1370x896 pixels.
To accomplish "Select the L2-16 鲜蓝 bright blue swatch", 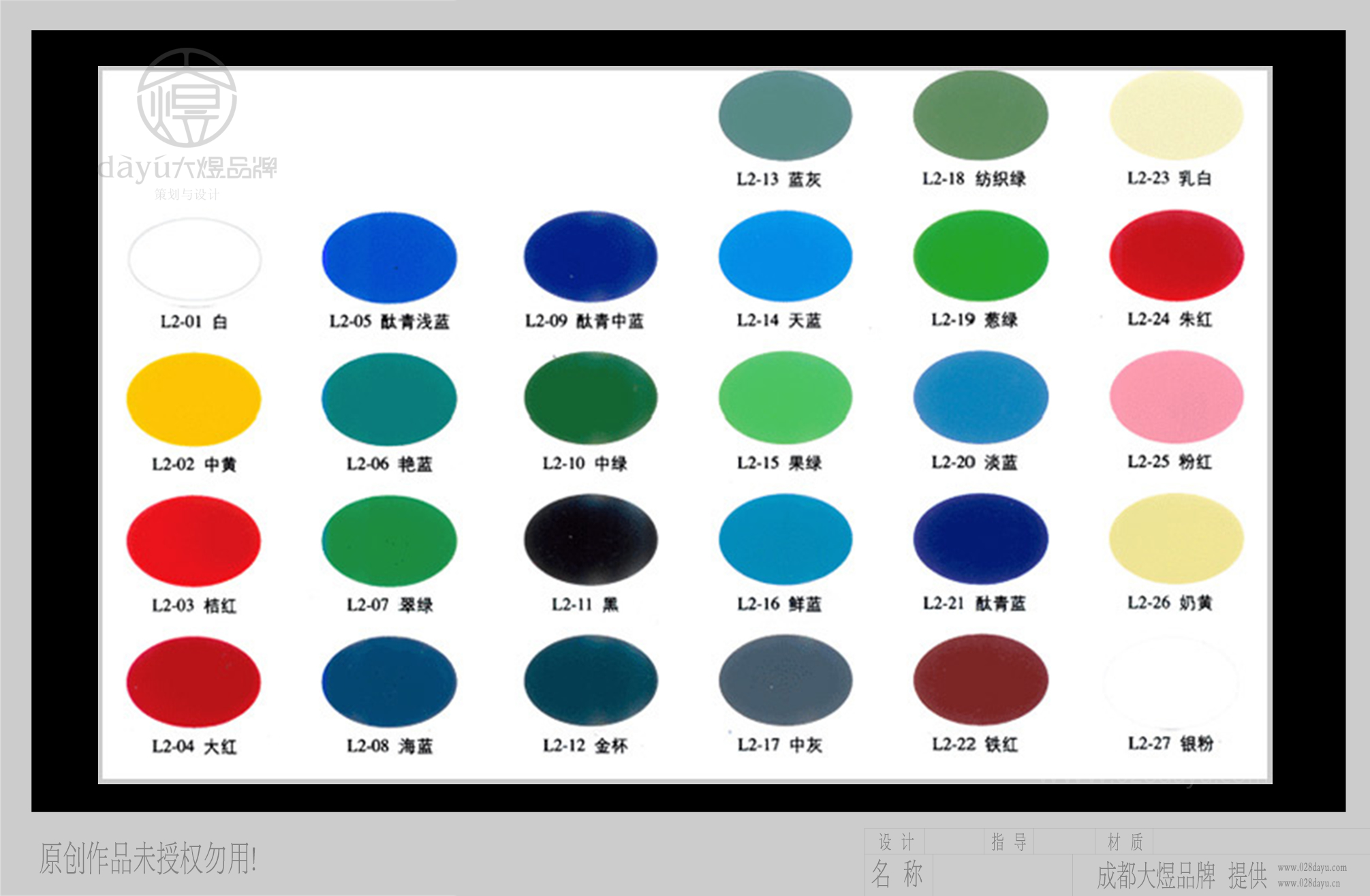I will click(x=785, y=539).
